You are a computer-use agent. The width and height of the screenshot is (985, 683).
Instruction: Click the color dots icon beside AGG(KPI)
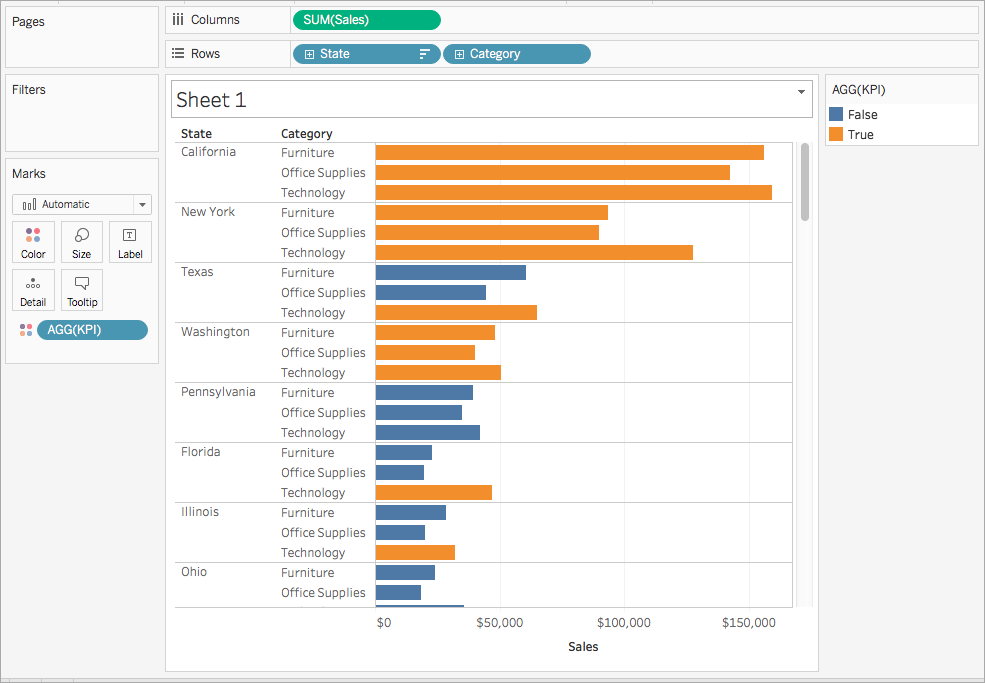coord(26,330)
